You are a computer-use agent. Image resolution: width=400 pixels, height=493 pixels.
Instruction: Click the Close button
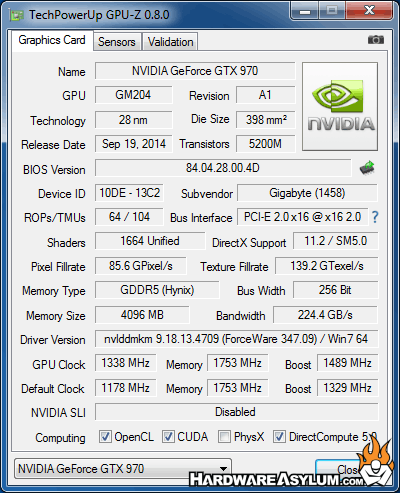pyautogui.click(x=347, y=470)
